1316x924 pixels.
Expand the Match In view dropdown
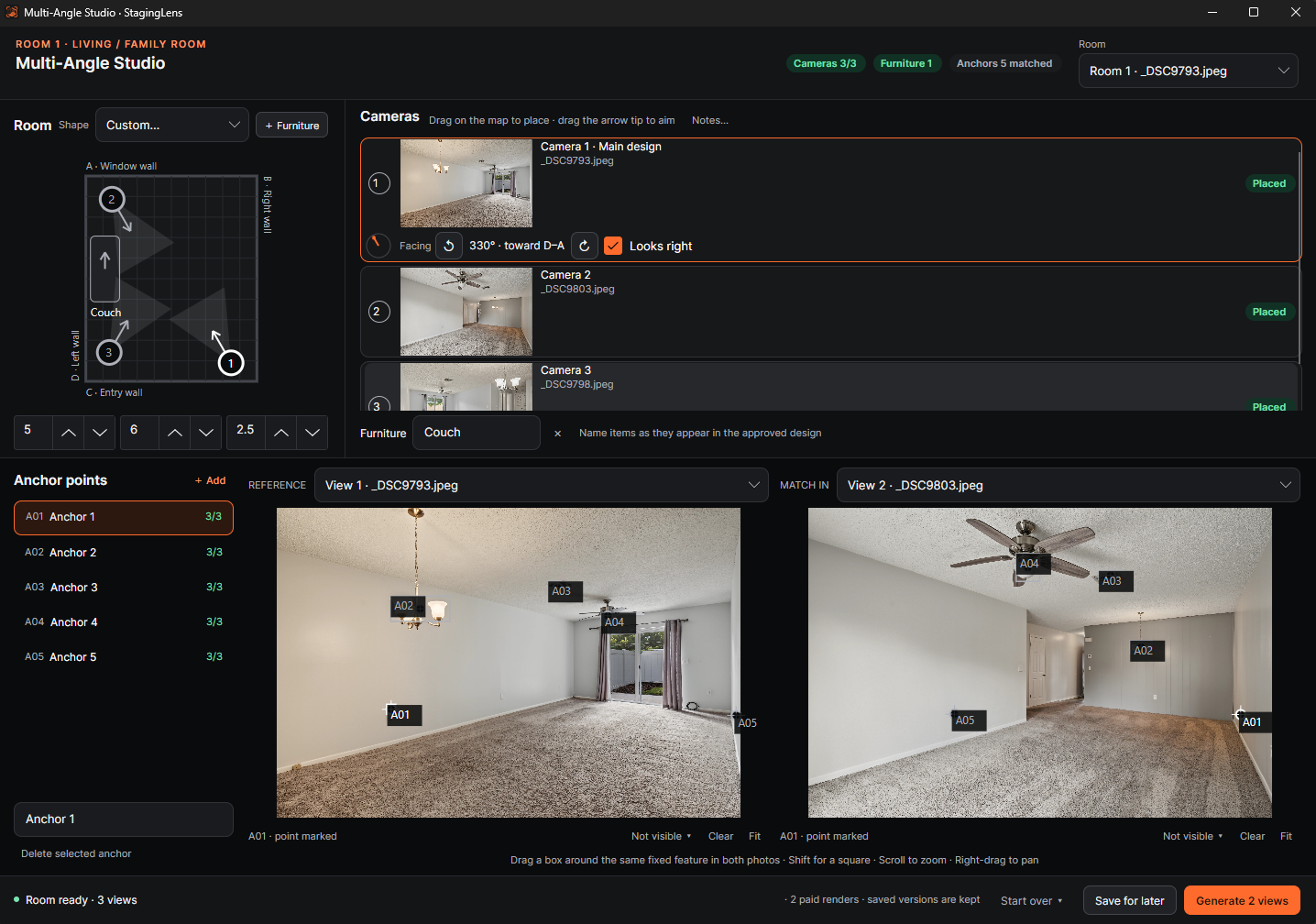1069,486
